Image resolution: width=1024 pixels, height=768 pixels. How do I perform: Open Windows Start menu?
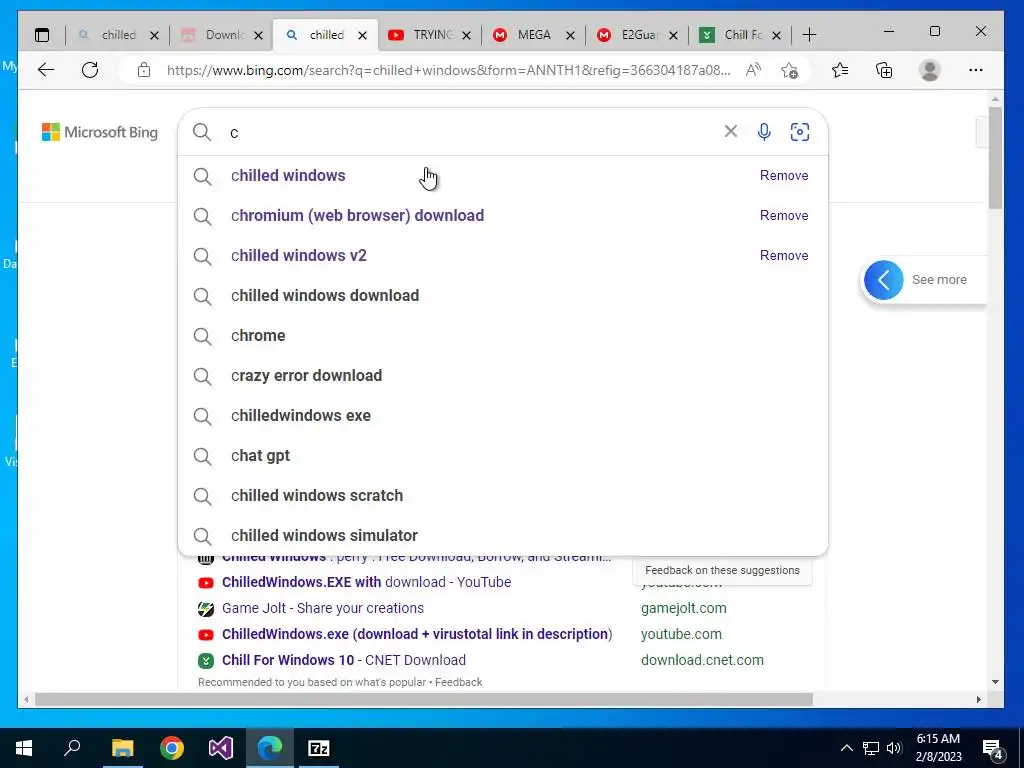(x=24, y=748)
